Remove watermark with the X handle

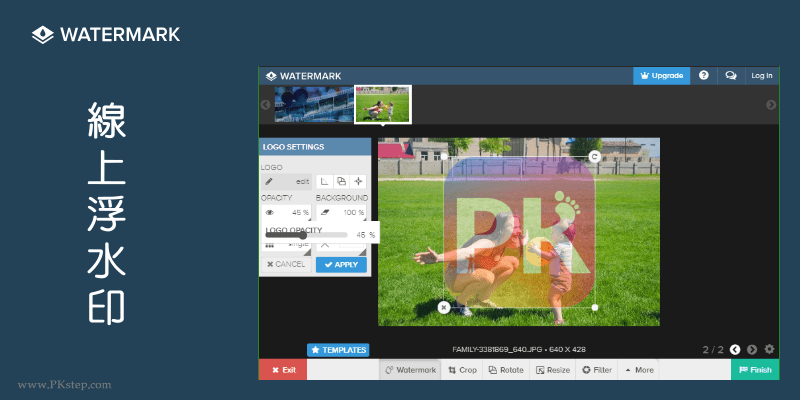click(x=444, y=307)
